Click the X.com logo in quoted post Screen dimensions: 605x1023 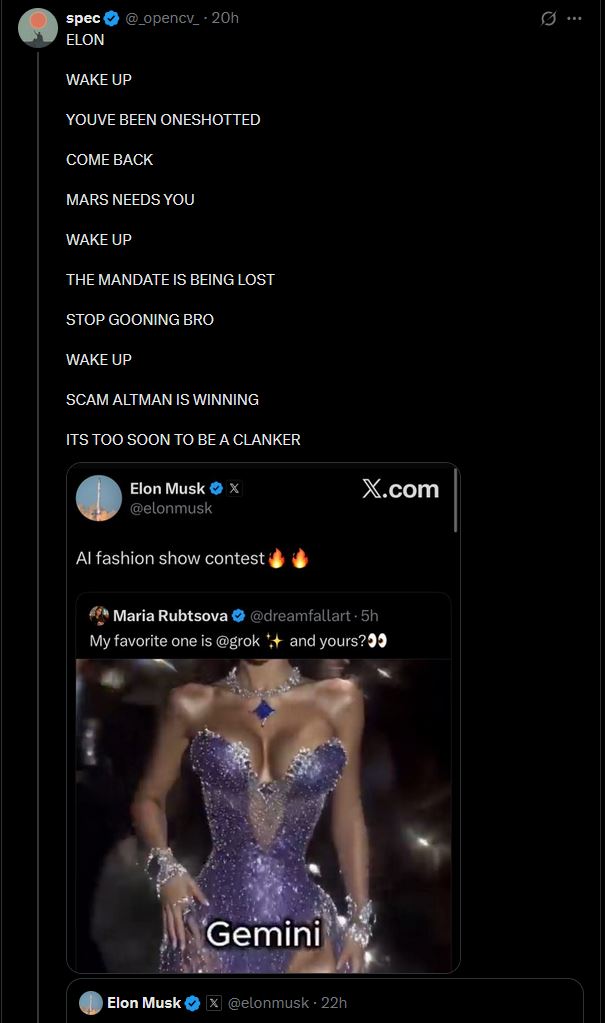pyautogui.click(x=401, y=489)
